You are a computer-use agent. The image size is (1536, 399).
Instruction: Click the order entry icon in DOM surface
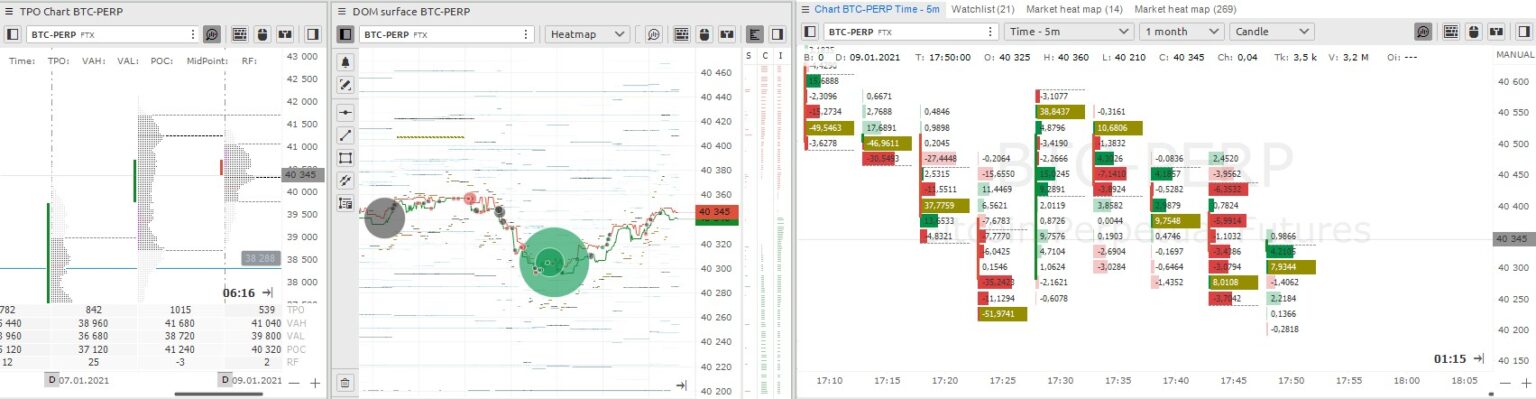[726, 34]
